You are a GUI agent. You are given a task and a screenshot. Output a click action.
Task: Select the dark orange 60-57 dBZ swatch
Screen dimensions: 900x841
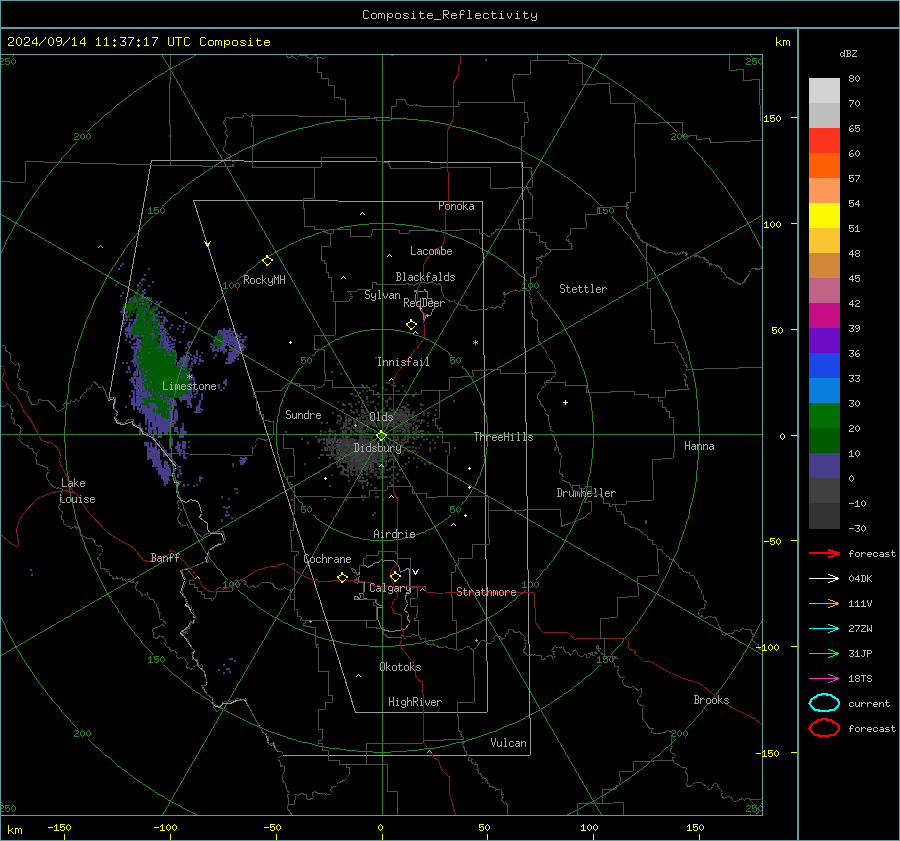coord(824,166)
